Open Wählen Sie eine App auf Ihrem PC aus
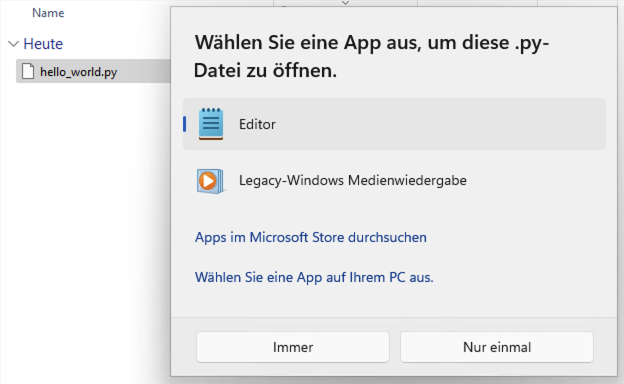 tap(314, 277)
